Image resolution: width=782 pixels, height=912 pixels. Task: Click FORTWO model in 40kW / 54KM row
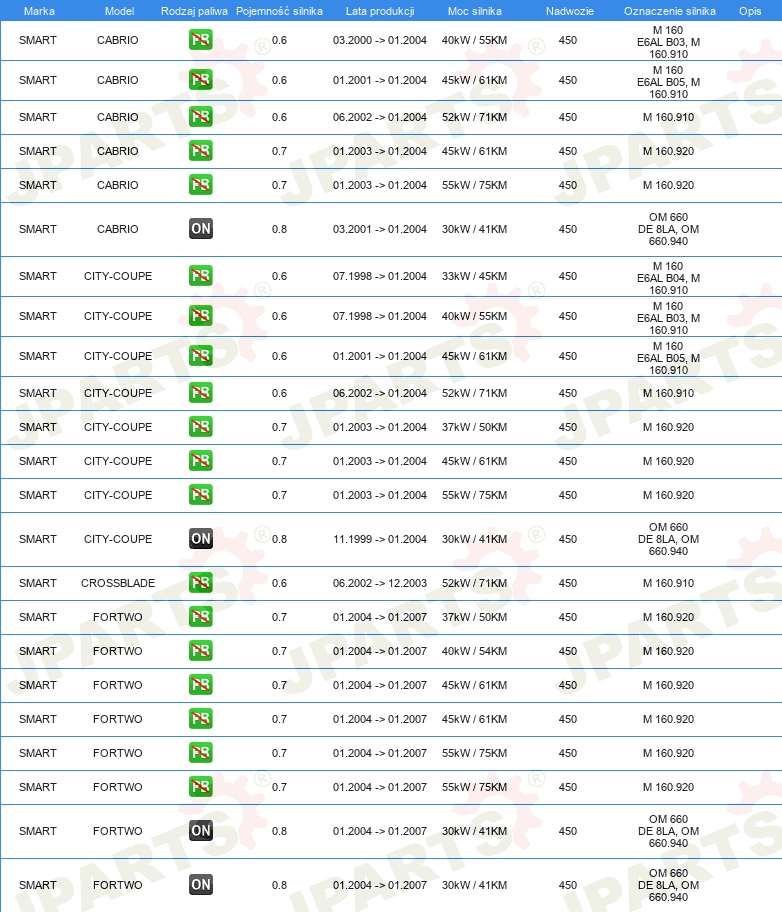pos(118,651)
